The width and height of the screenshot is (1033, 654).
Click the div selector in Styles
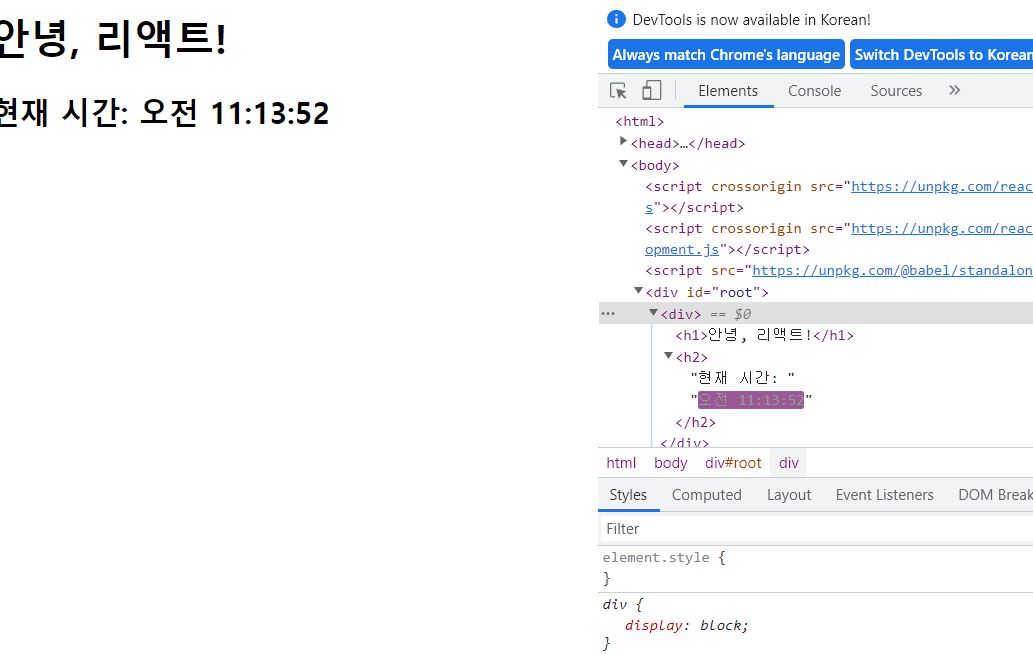coord(614,604)
